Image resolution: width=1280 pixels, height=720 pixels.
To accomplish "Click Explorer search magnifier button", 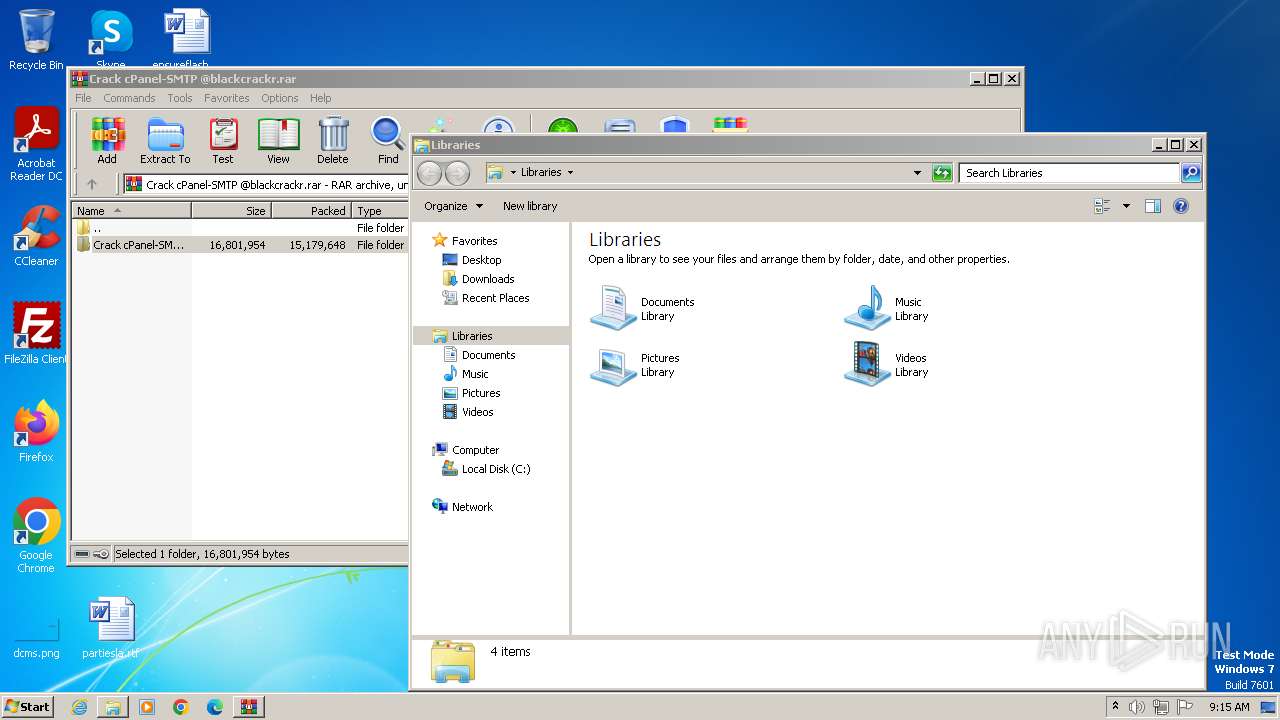I will (x=1191, y=173).
